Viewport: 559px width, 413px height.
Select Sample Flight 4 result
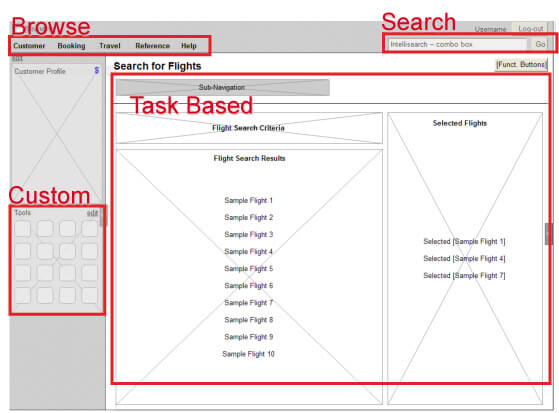(248, 252)
